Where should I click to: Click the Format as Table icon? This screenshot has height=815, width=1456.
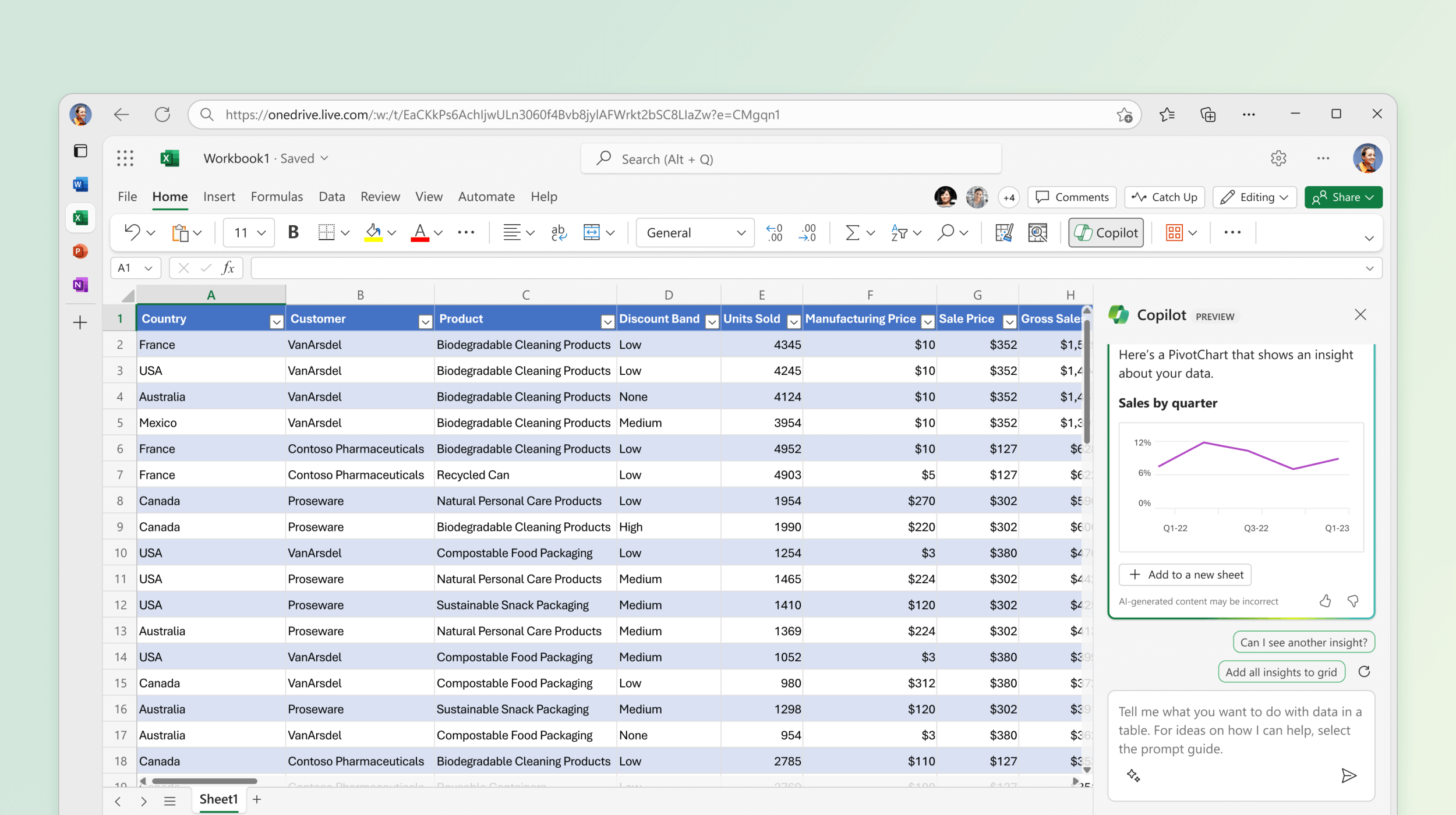(x=1176, y=232)
